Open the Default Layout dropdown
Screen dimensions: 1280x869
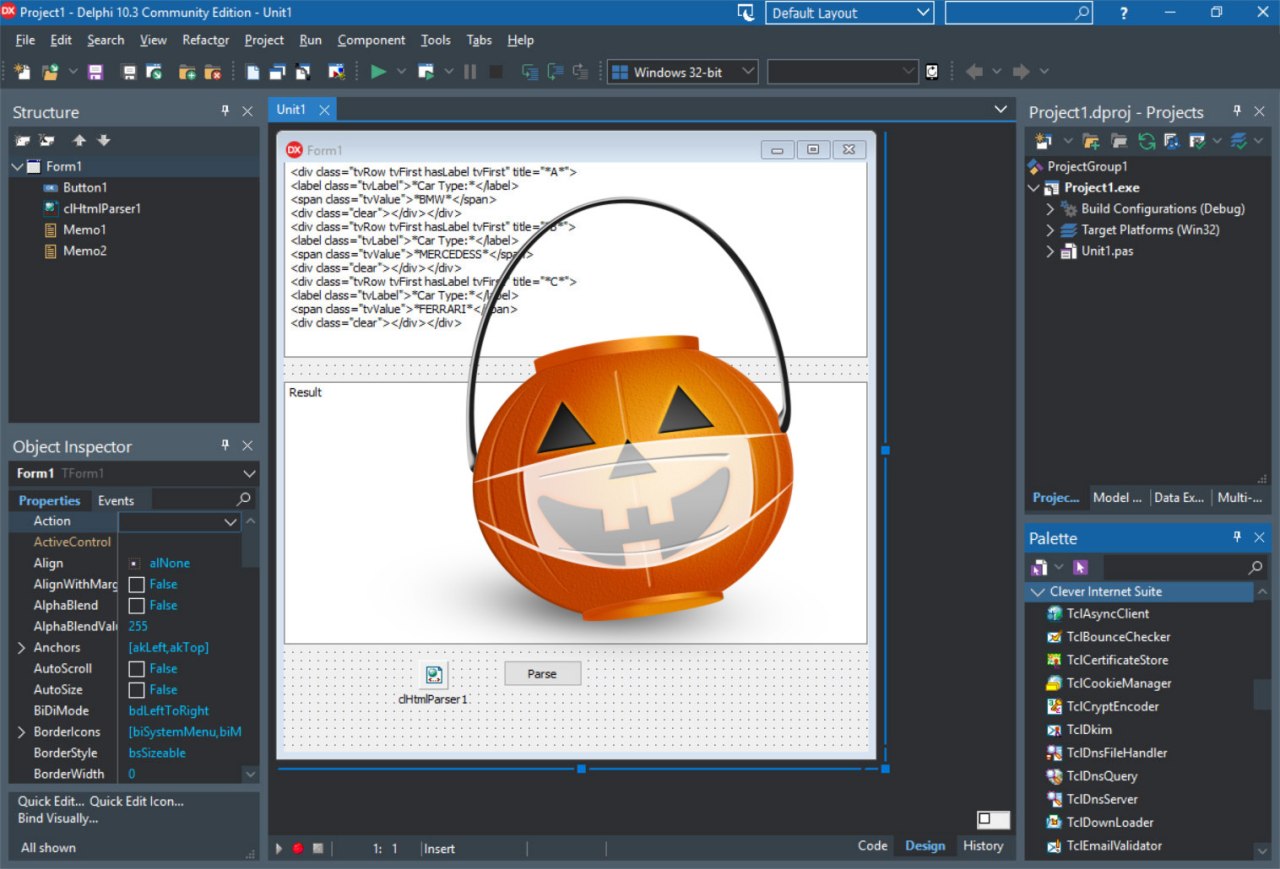tap(923, 13)
